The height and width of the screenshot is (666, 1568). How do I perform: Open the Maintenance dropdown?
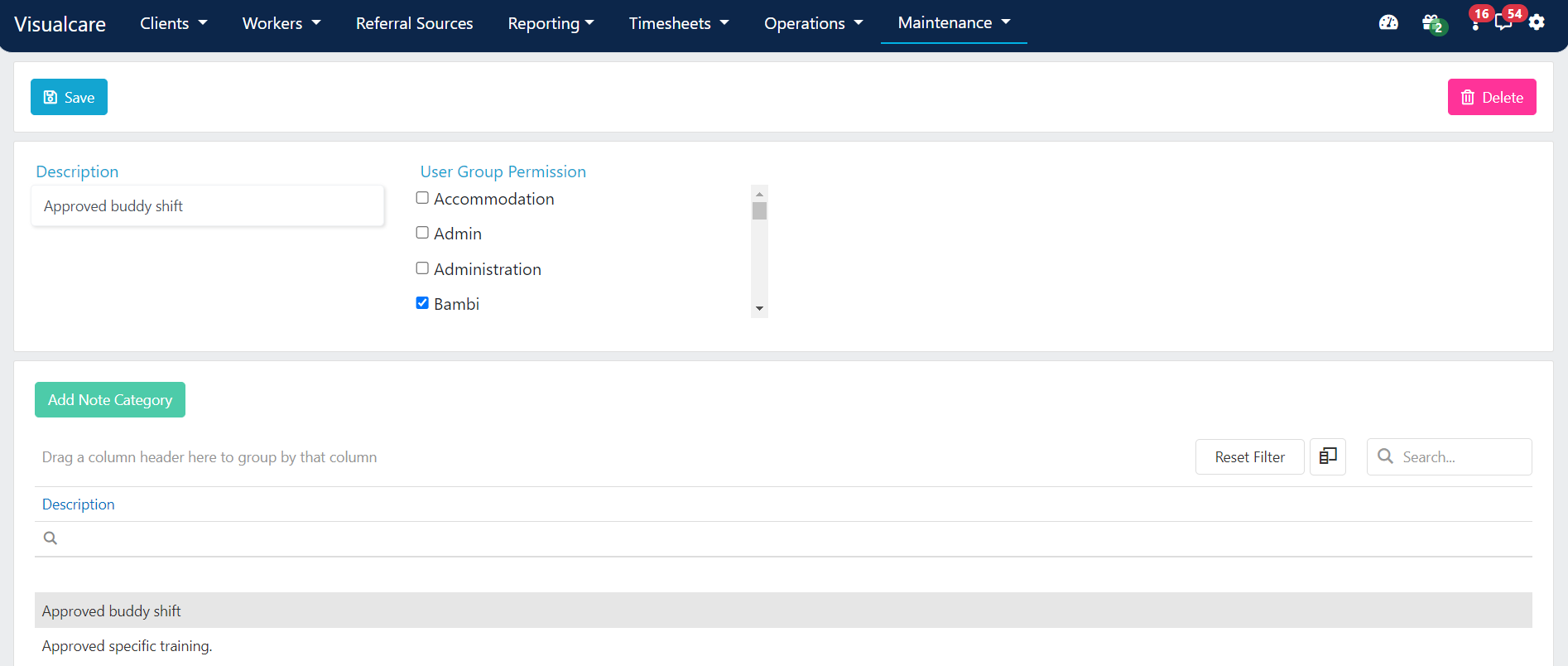point(954,22)
